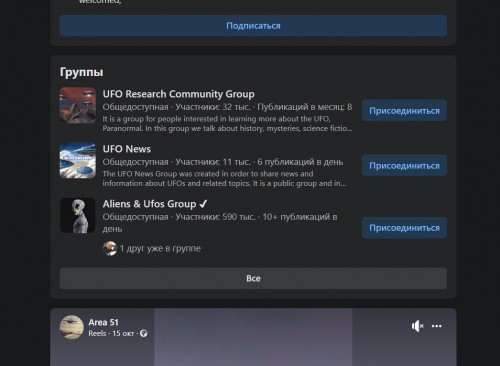Open the Area 51 page name

pos(103,322)
